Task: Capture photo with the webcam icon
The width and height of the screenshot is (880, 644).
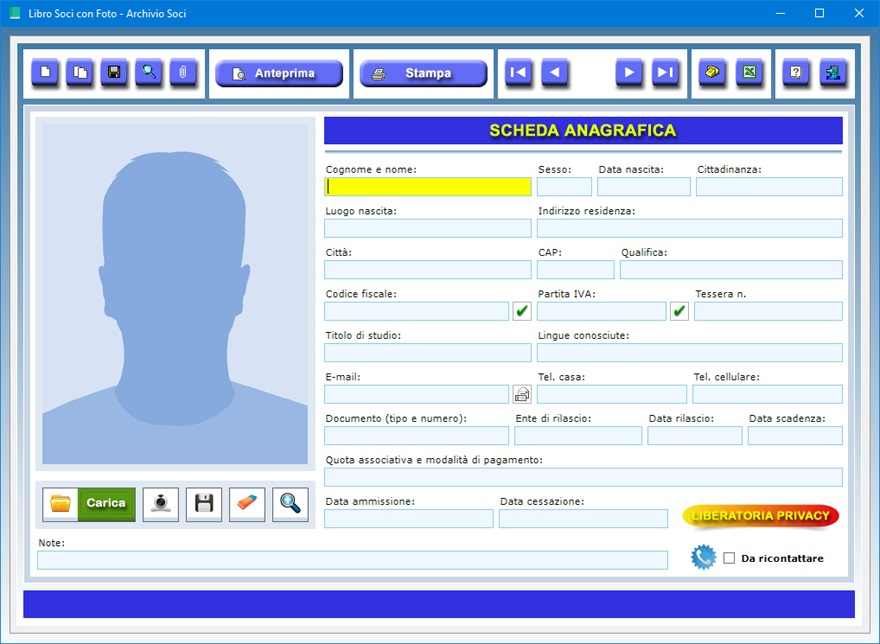Action: point(161,503)
